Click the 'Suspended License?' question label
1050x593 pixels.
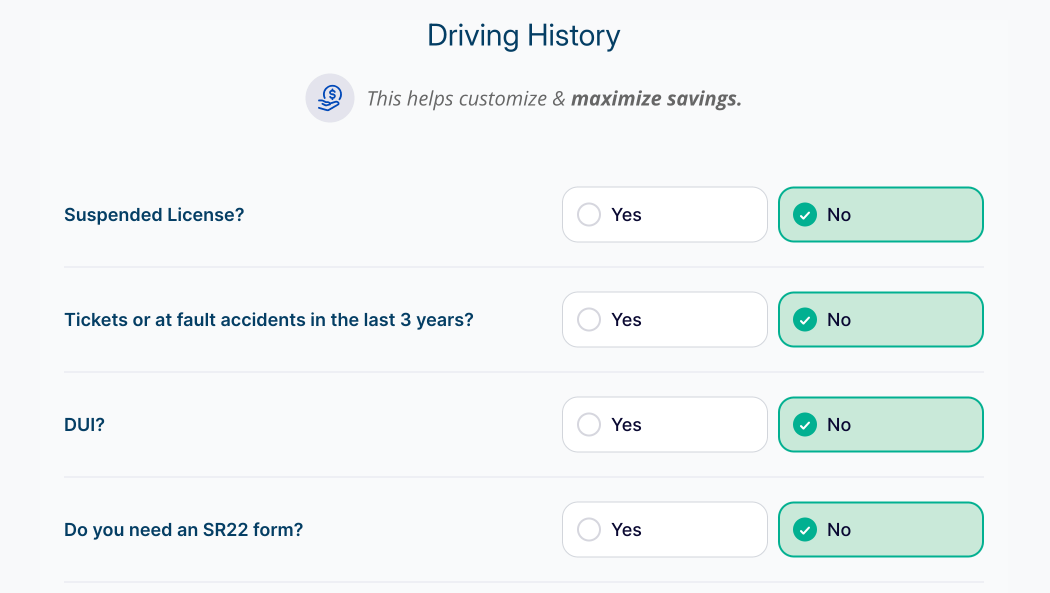[154, 215]
